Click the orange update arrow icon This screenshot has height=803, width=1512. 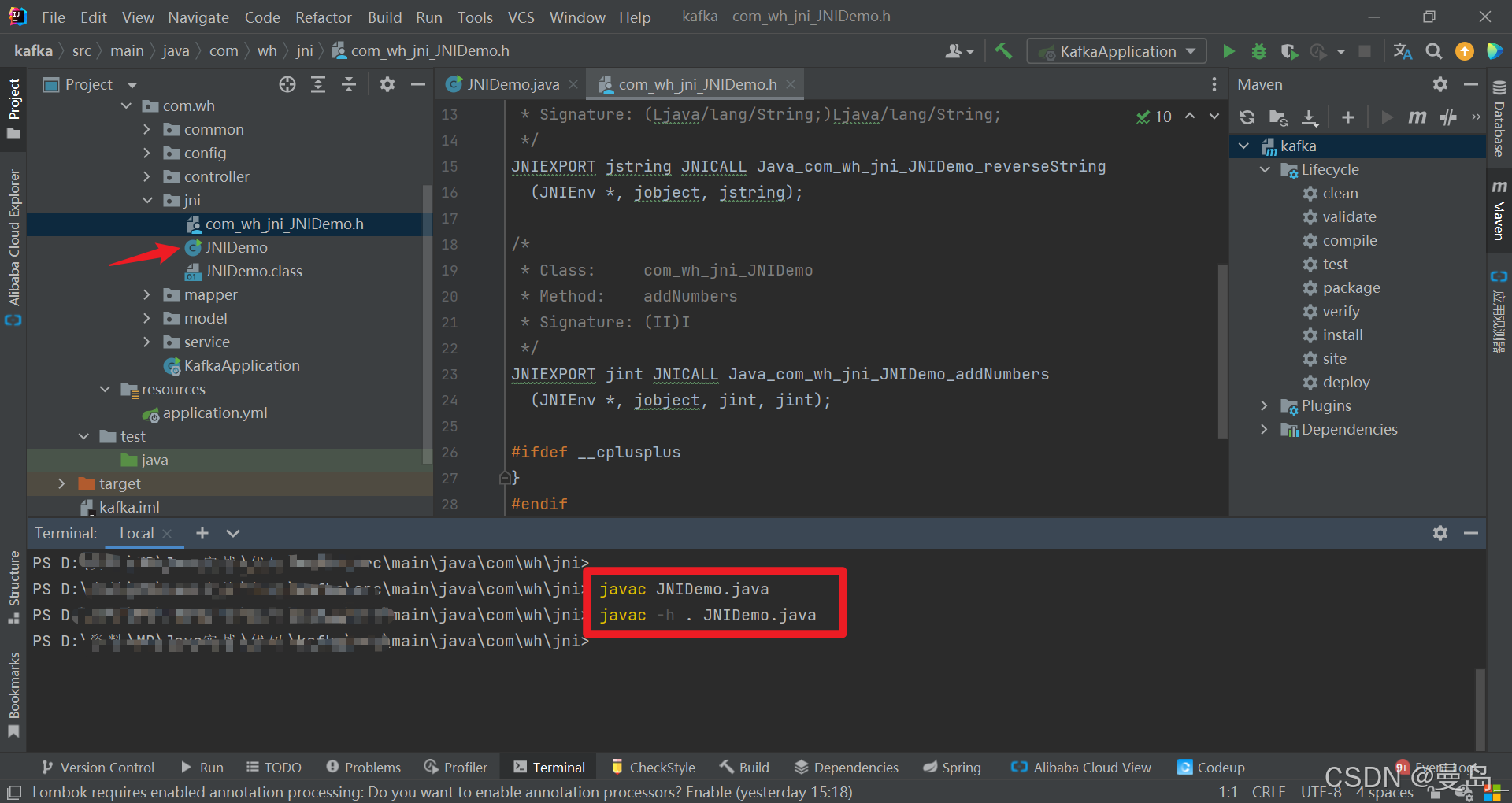(x=1465, y=51)
